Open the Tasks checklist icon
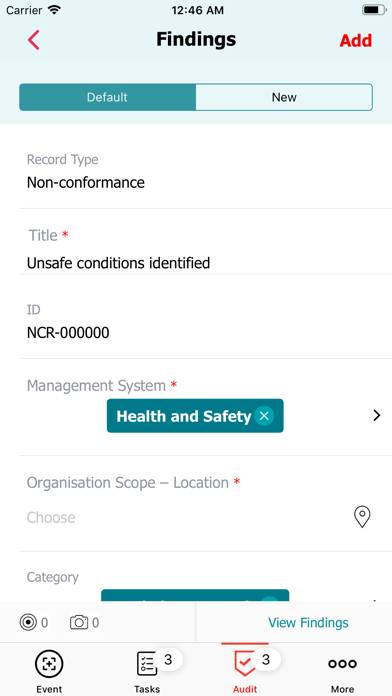This screenshot has width=392, height=696. (147, 664)
